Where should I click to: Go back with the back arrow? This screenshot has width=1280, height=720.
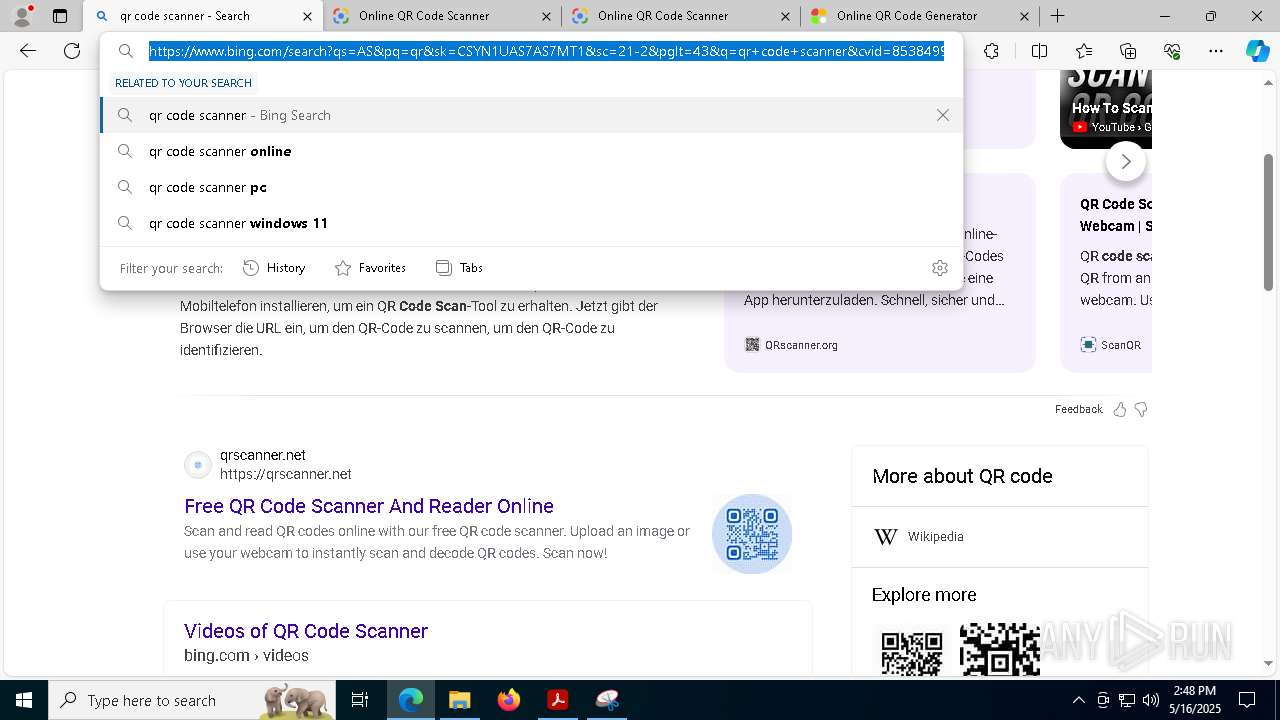[28, 51]
